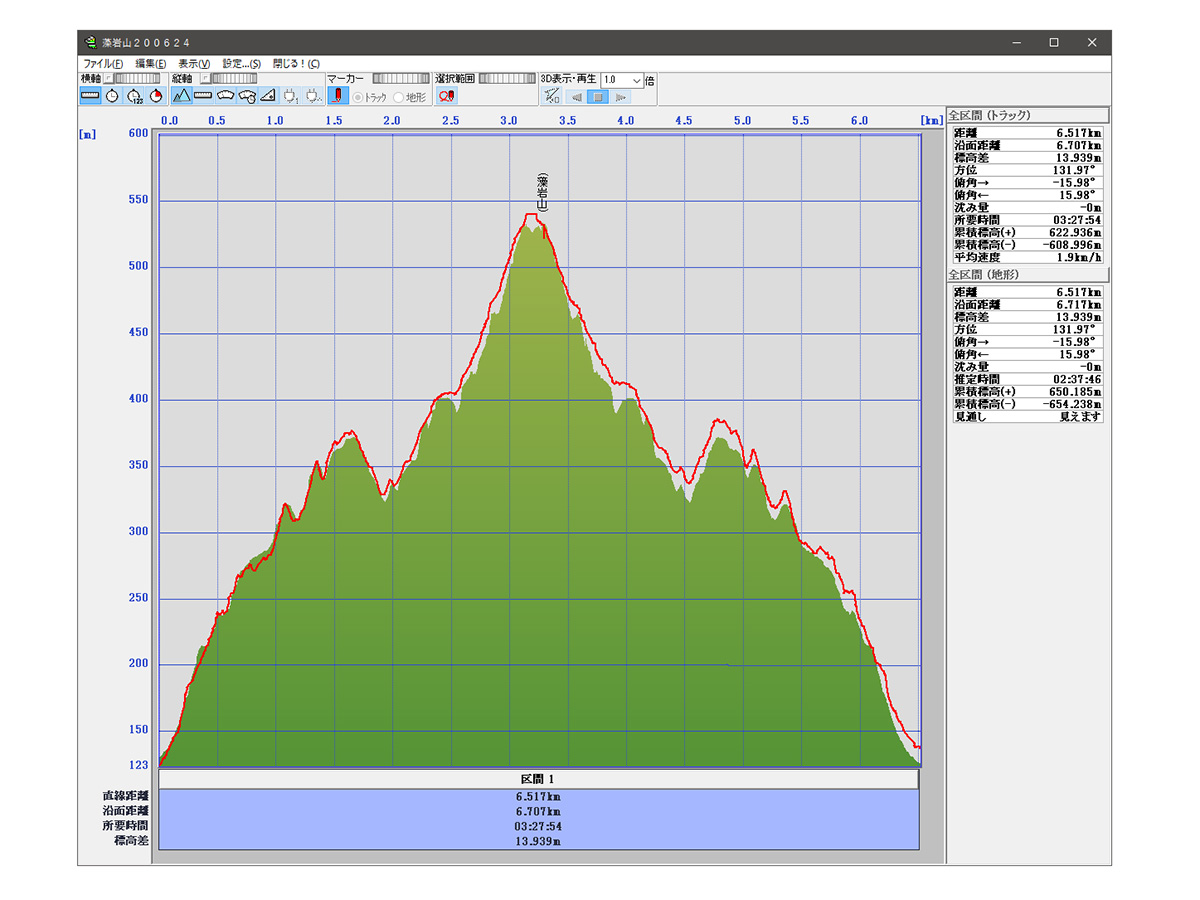Select the 地形 radio button
Screen dimensions: 1200x900
(399, 97)
